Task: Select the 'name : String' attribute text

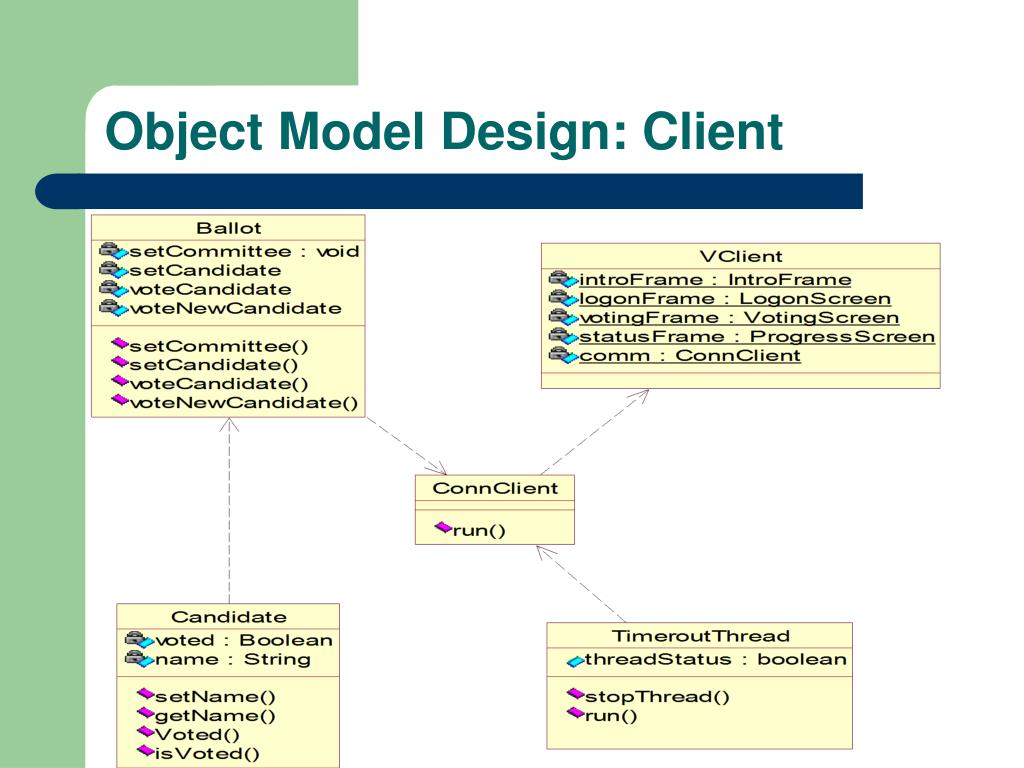Action: click(x=233, y=660)
